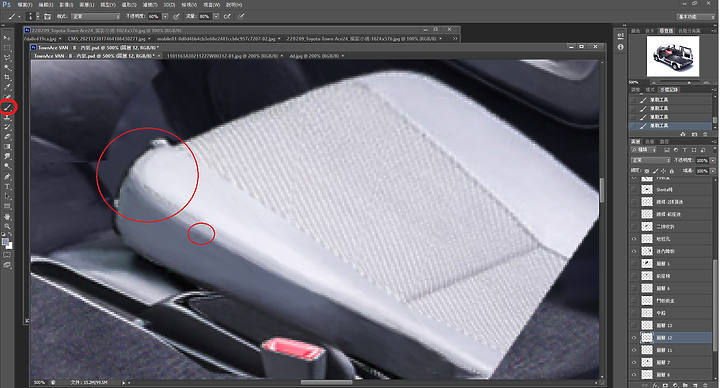Viewport: 720px width, 388px height.
Task: Click Navigator zoom-in mountain icon
Action: pyautogui.click(x=707, y=82)
